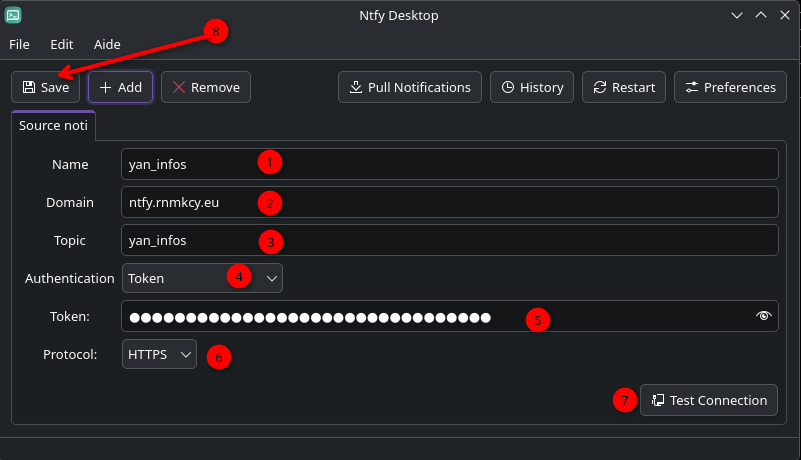Screen dimensions: 801x460
Task: Click the Ntfy Desktop app icon in title bar
Action: coord(13,15)
